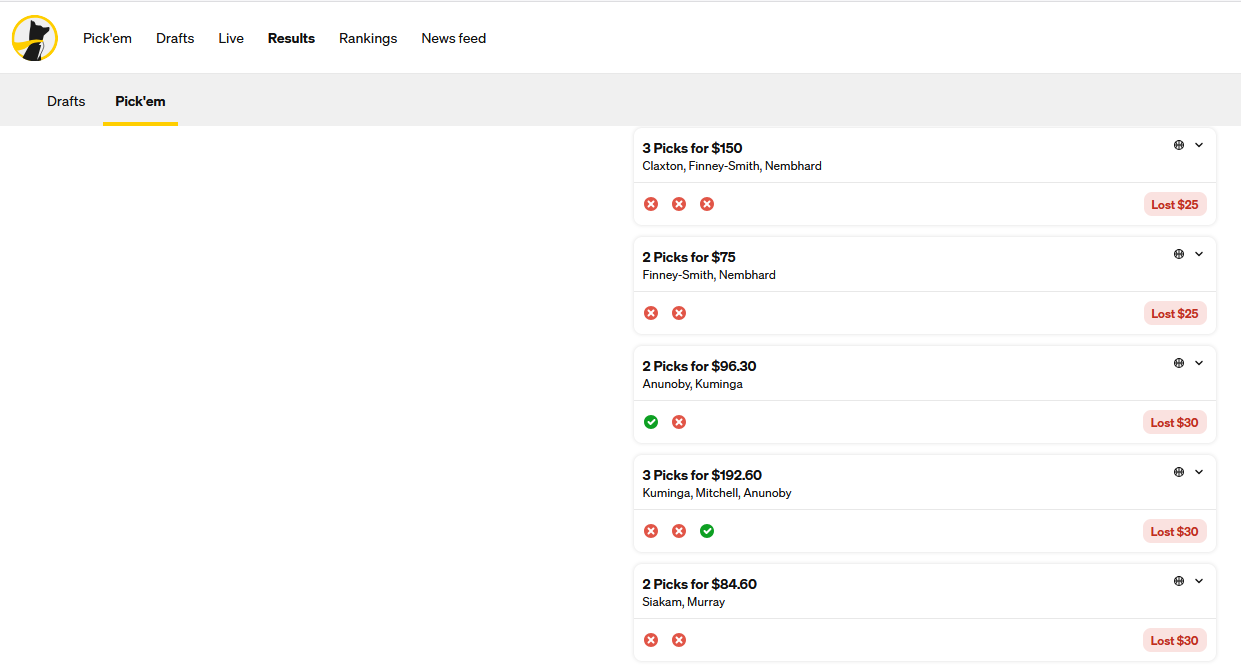Screen dimensions: 1241x666
Task: Click green checkmark in $96.30 entry
Action: click(651, 422)
